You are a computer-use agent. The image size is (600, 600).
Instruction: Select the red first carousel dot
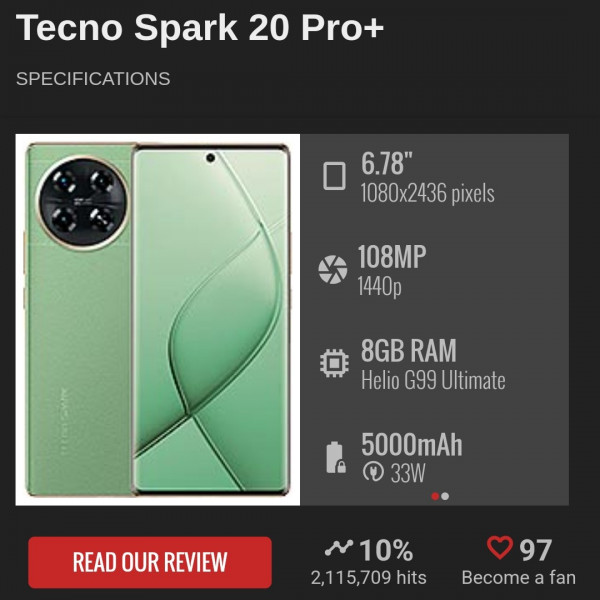coord(435,496)
